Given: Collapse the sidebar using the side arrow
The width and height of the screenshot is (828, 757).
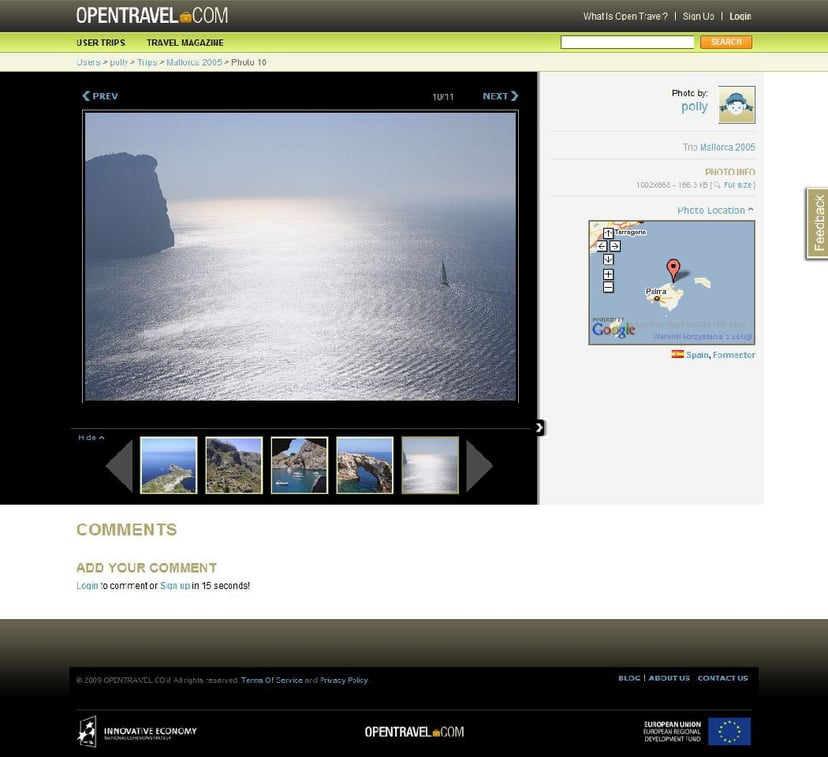Looking at the screenshot, I should (x=539, y=428).
